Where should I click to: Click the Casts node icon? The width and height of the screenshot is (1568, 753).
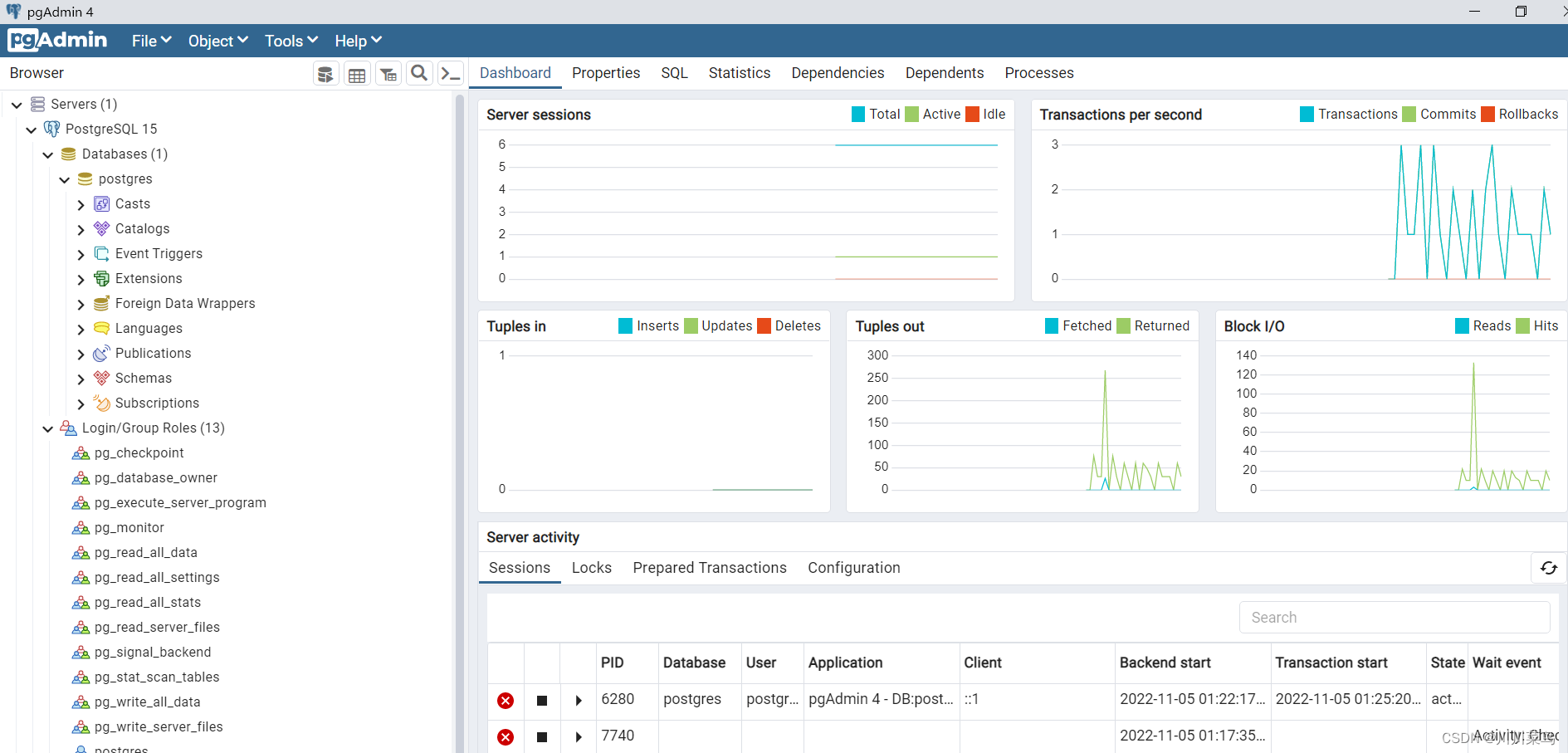102,204
